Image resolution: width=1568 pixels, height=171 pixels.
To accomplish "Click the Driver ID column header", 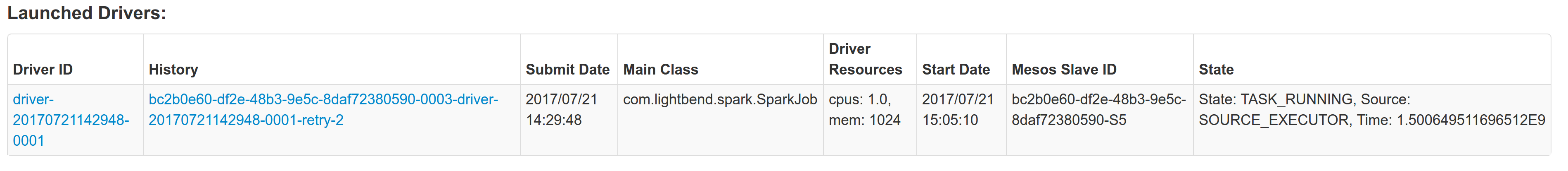I will click(43, 70).
